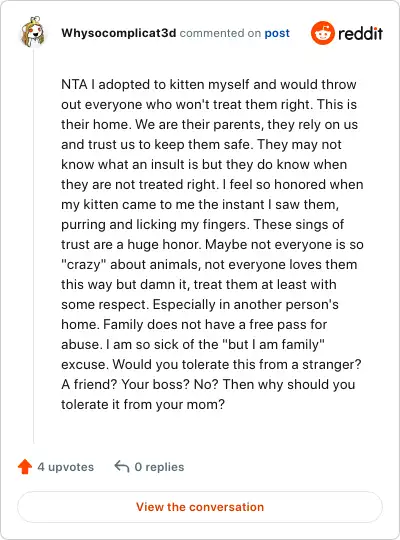The image size is (400, 540).
Task: Click the opening 'NTA I adopted' line
Action: coord(208,84)
